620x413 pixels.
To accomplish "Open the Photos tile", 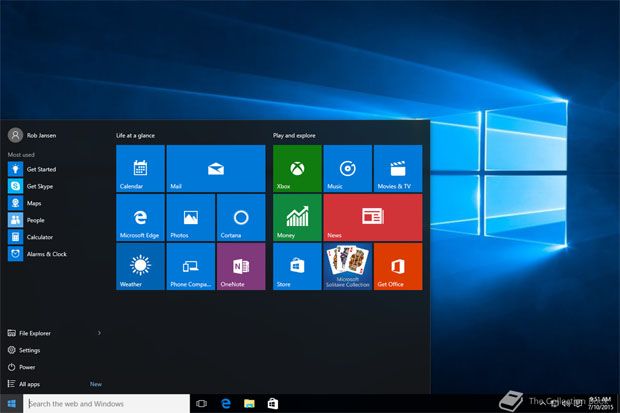I will click(191, 218).
